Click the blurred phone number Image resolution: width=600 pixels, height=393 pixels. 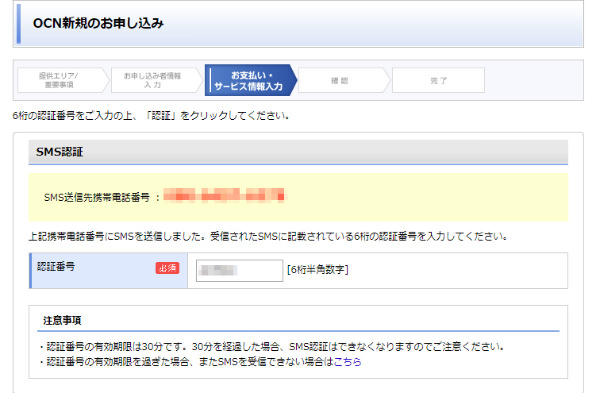point(224,195)
